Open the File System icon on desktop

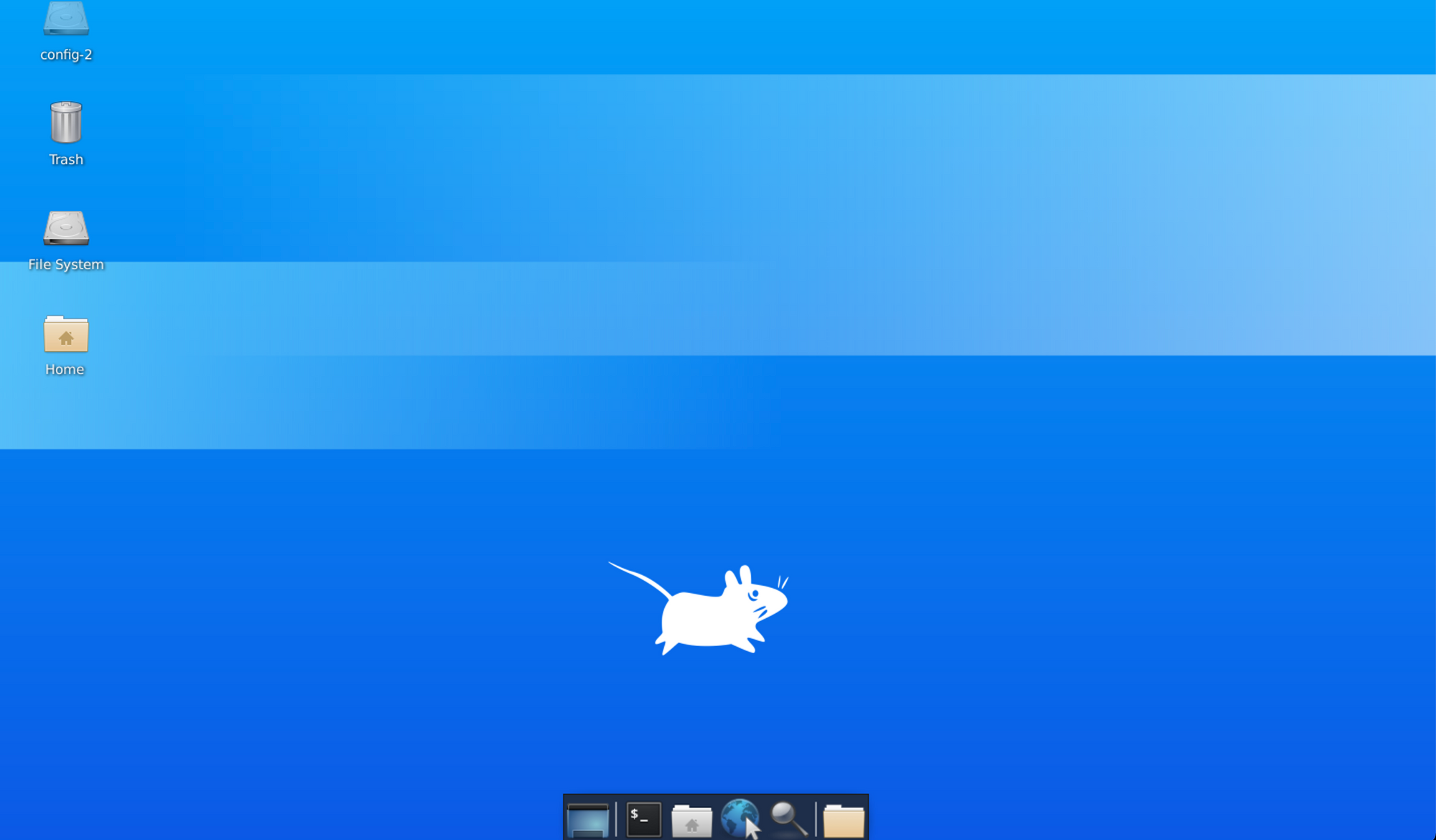(x=64, y=228)
